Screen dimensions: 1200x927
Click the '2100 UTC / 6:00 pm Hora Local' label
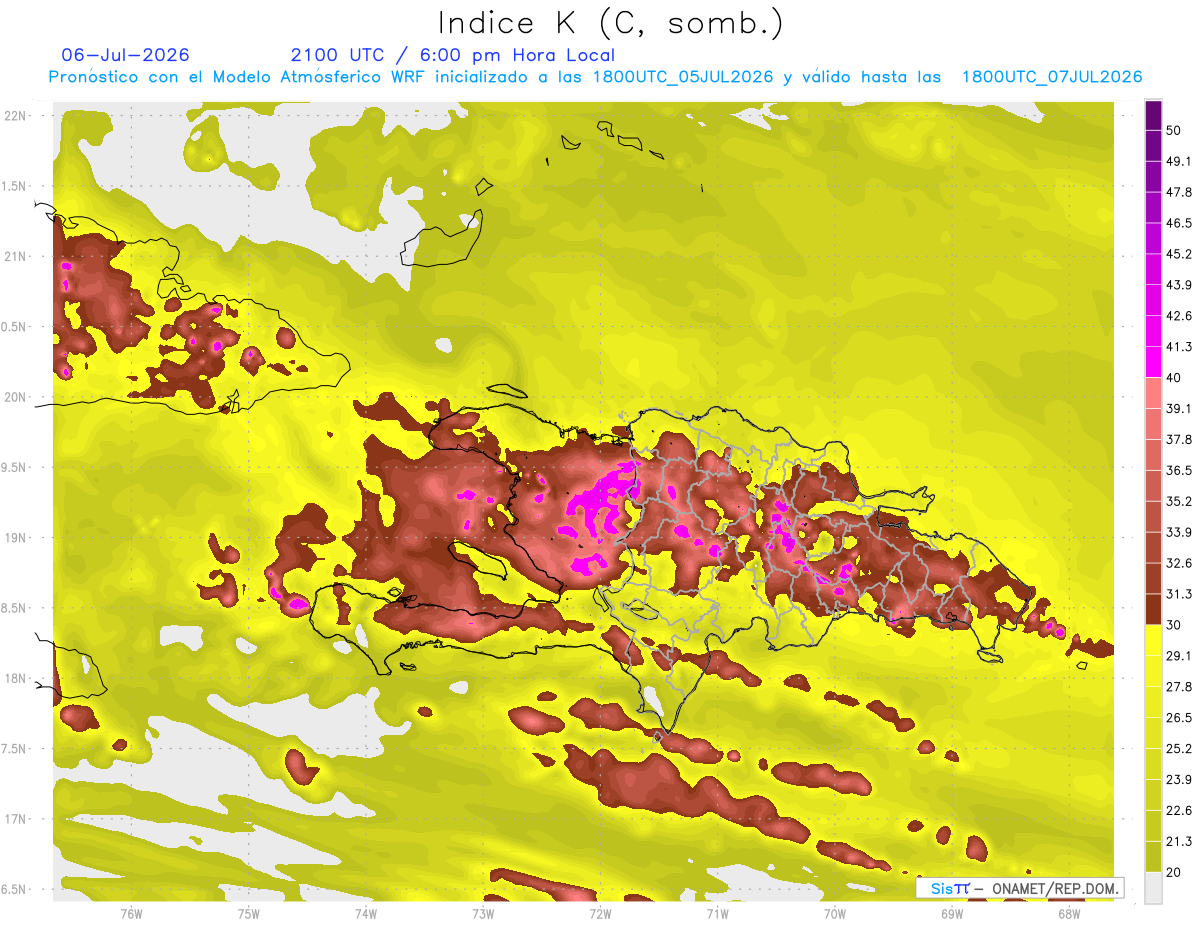tap(453, 55)
